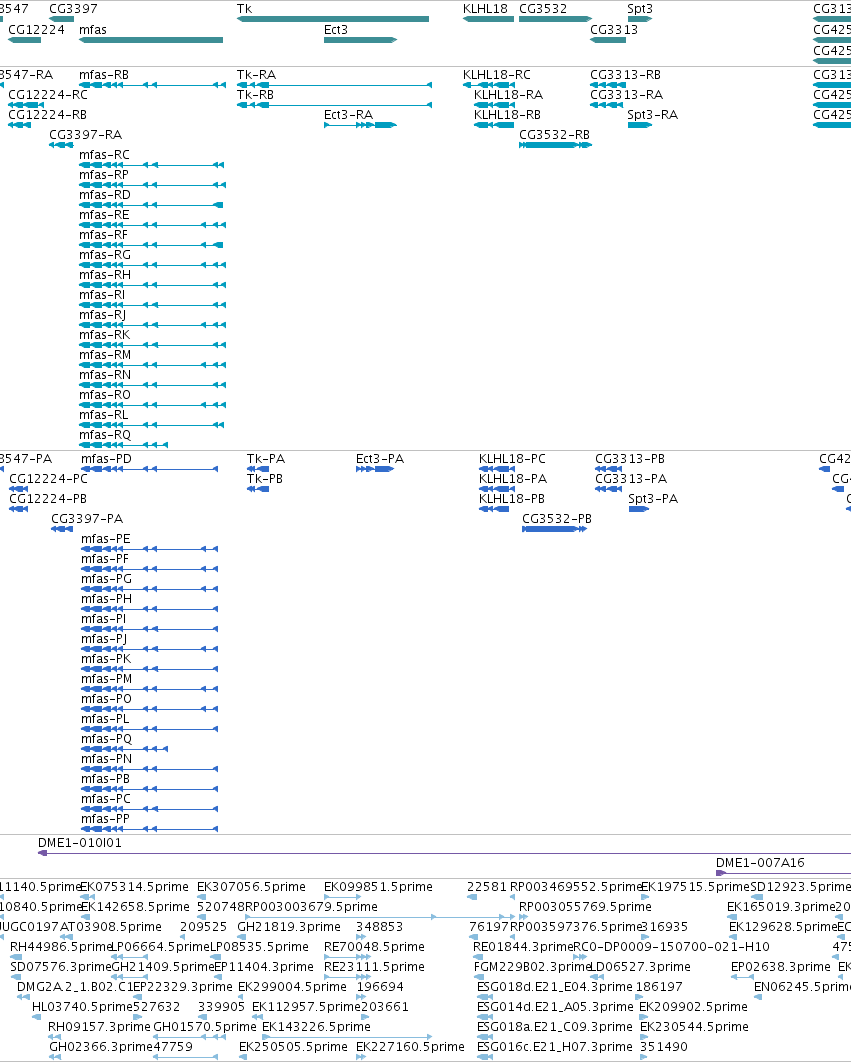This screenshot has width=851, height=1062.
Task: Select the Ect3-RA transcript
Action: pos(360,125)
